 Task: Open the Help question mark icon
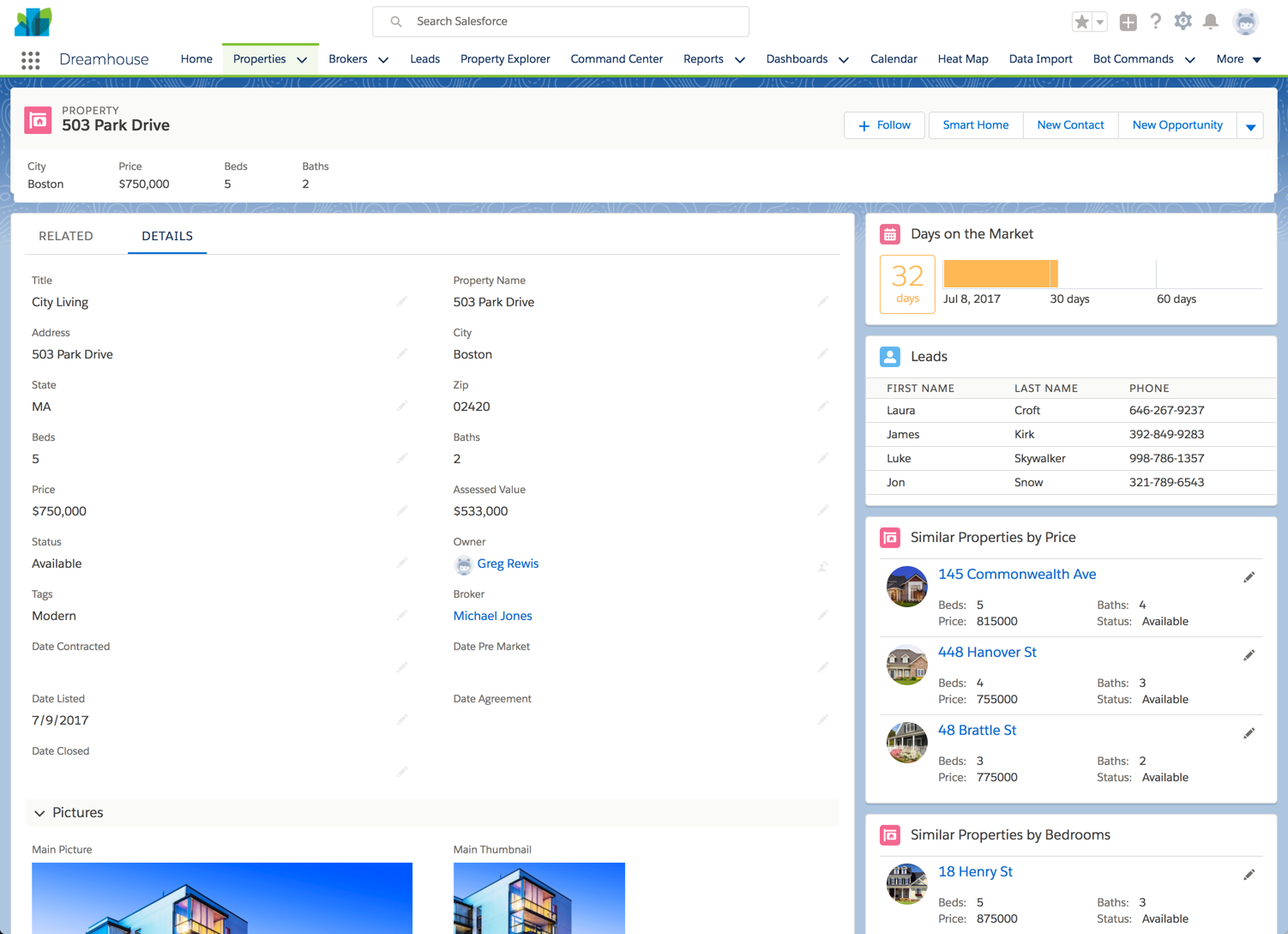click(x=1155, y=21)
